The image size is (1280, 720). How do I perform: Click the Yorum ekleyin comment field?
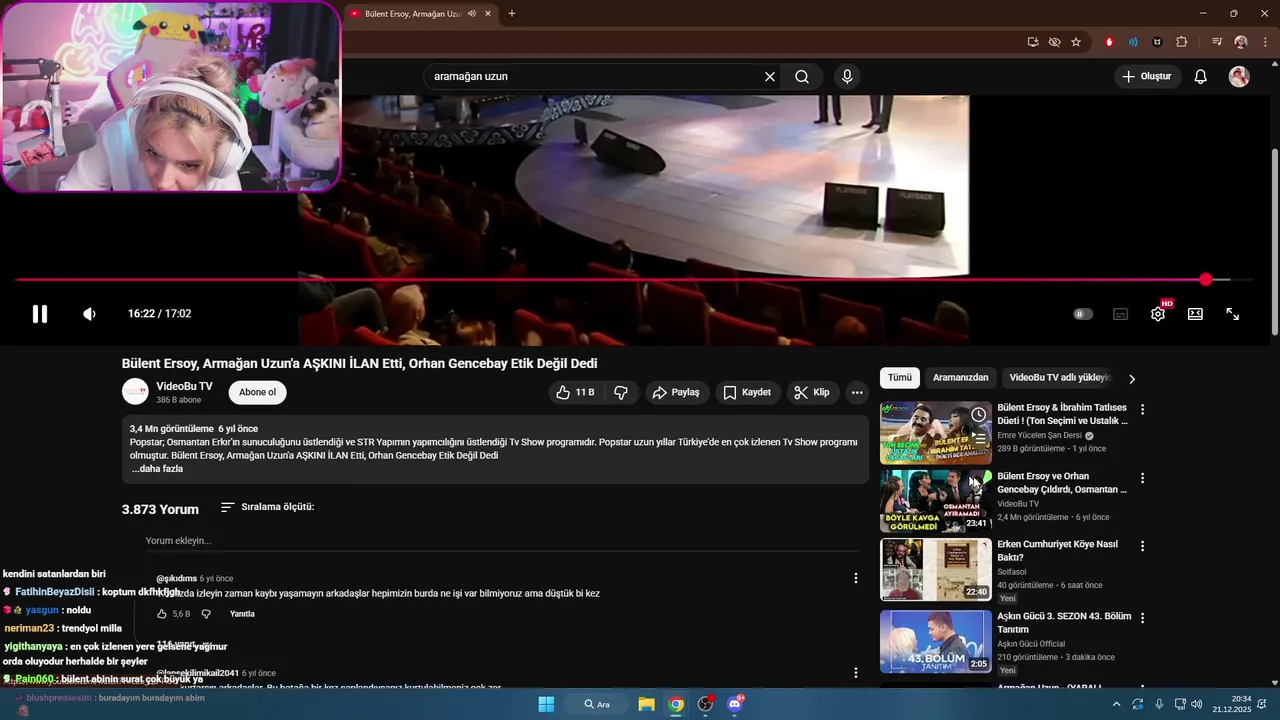502,541
